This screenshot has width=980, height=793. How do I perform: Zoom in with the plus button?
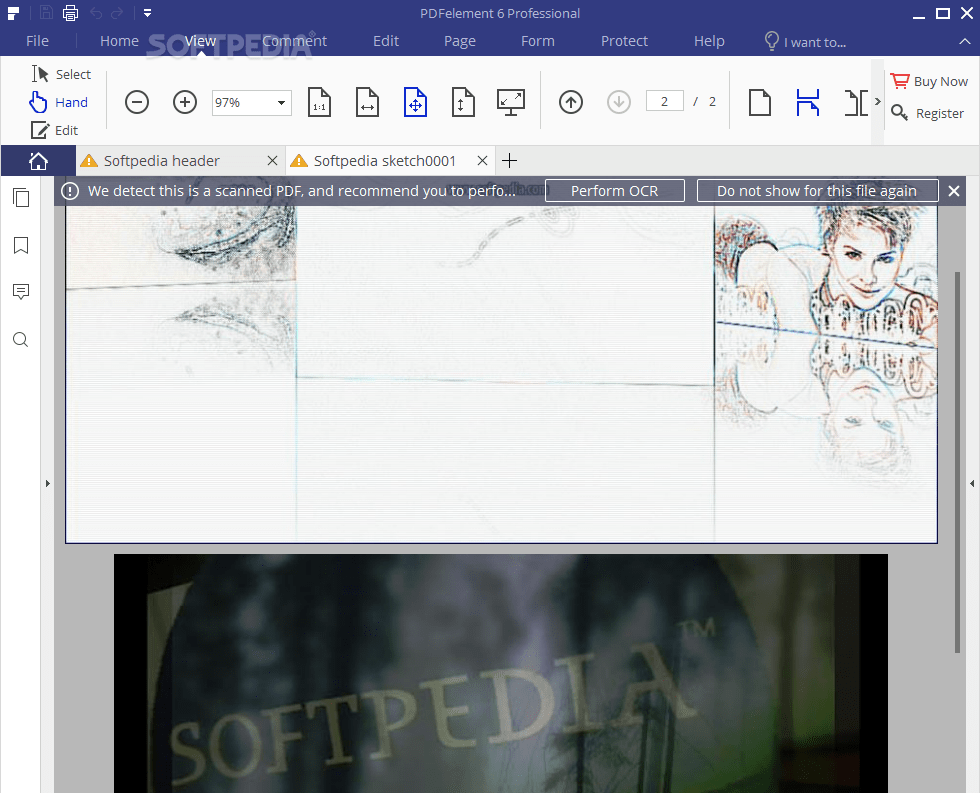click(184, 102)
